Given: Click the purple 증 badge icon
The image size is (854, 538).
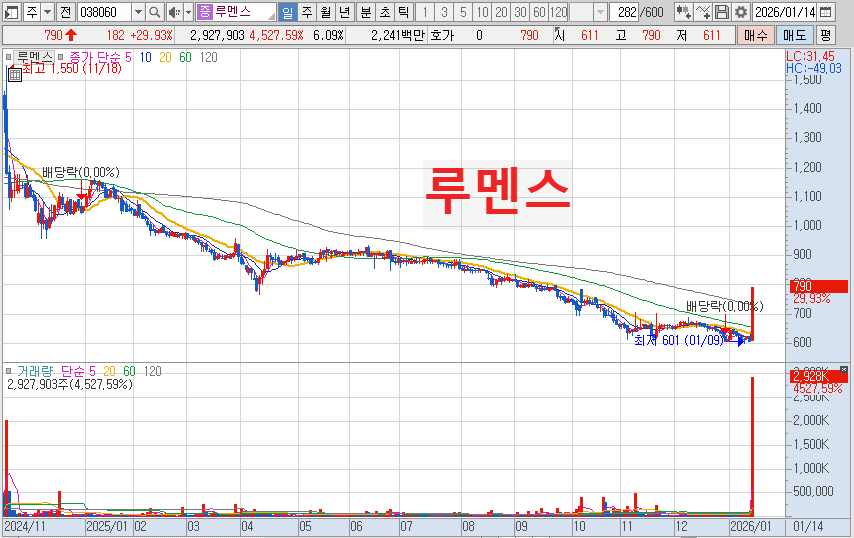Looking at the screenshot, I should pyautogui.click(x=204, y=11).
